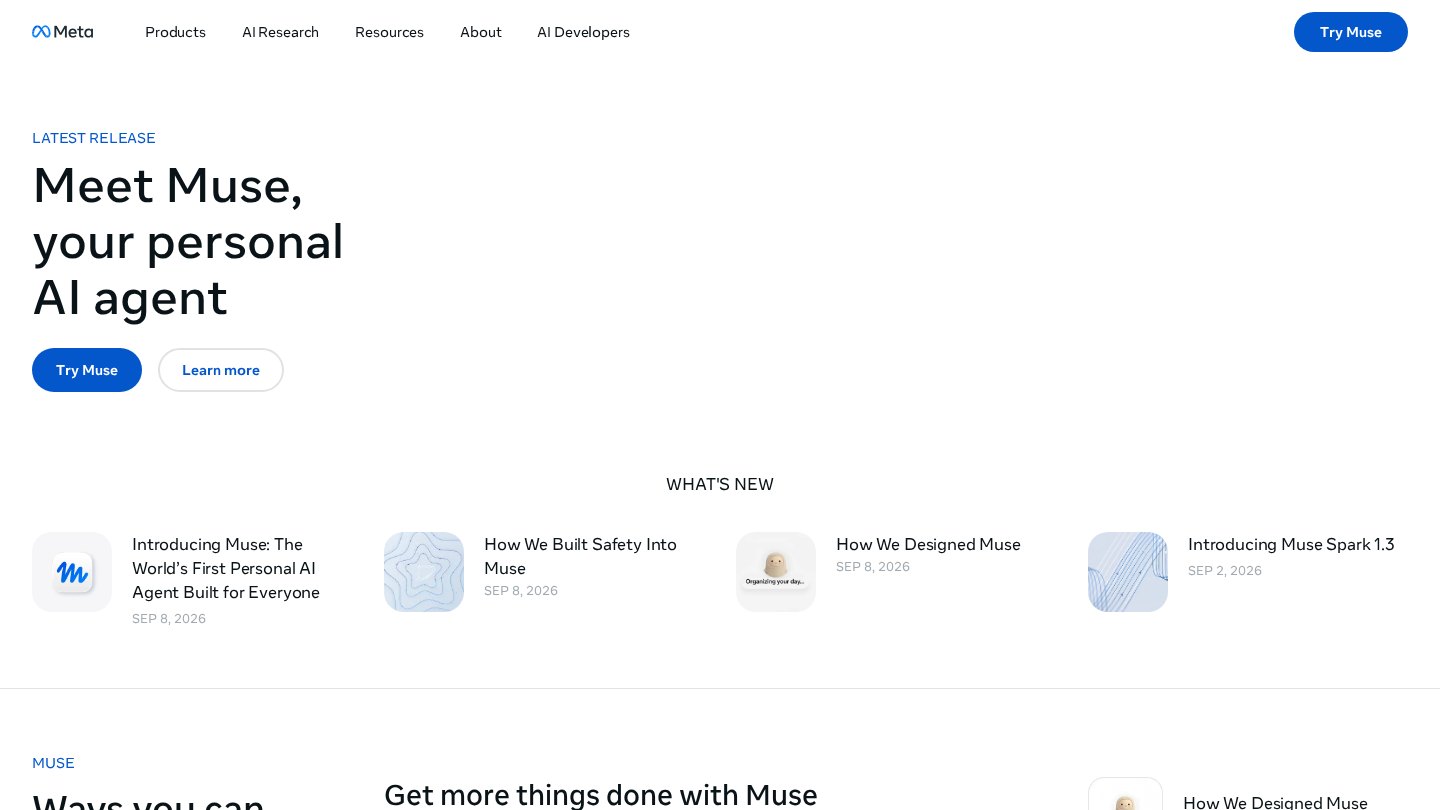1440x810 pixels.
Task: Click the LATEST RELEASE label
Action: (x=94, y=138)
